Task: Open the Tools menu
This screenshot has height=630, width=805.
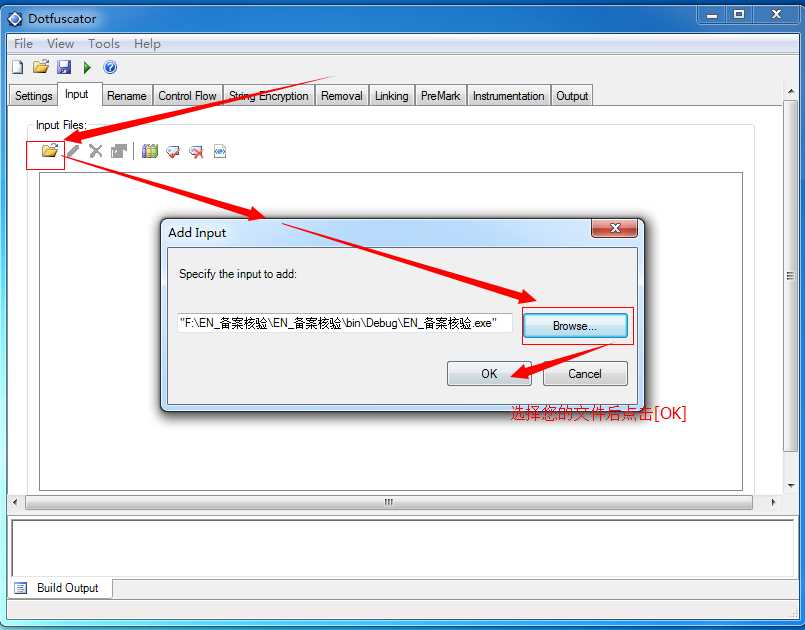Action: (x=104, y=44)
